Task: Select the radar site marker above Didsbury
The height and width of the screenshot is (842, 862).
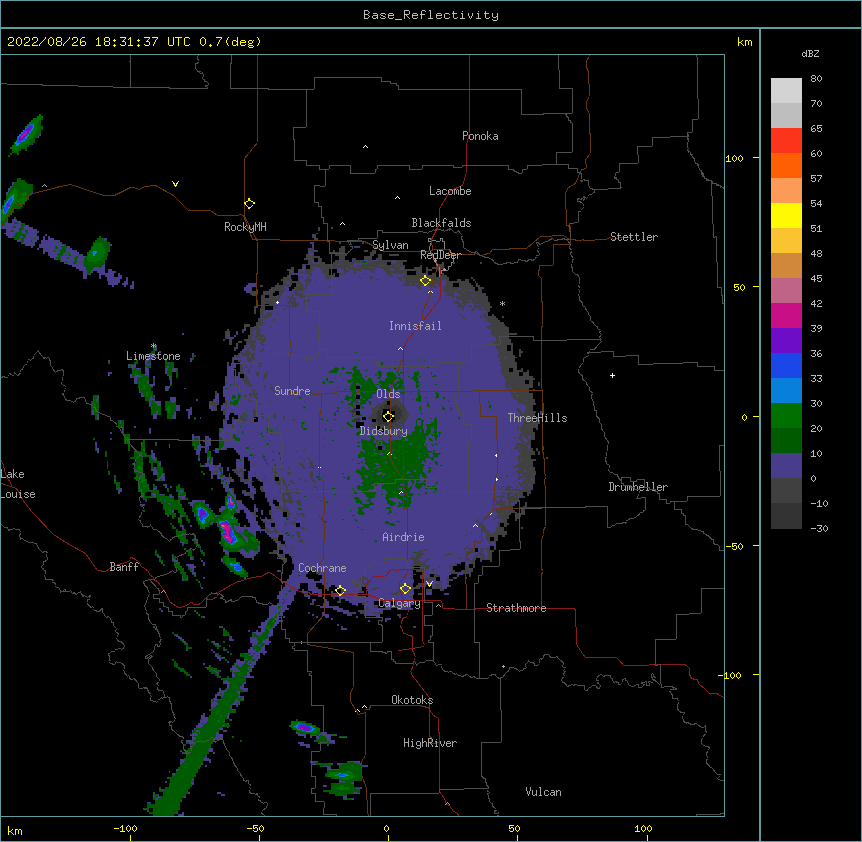Action: click(388, 416)
